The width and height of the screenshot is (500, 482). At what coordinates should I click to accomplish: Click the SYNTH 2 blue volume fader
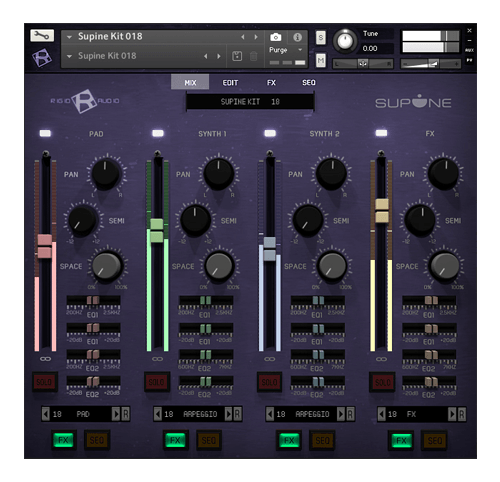[269, 249]
